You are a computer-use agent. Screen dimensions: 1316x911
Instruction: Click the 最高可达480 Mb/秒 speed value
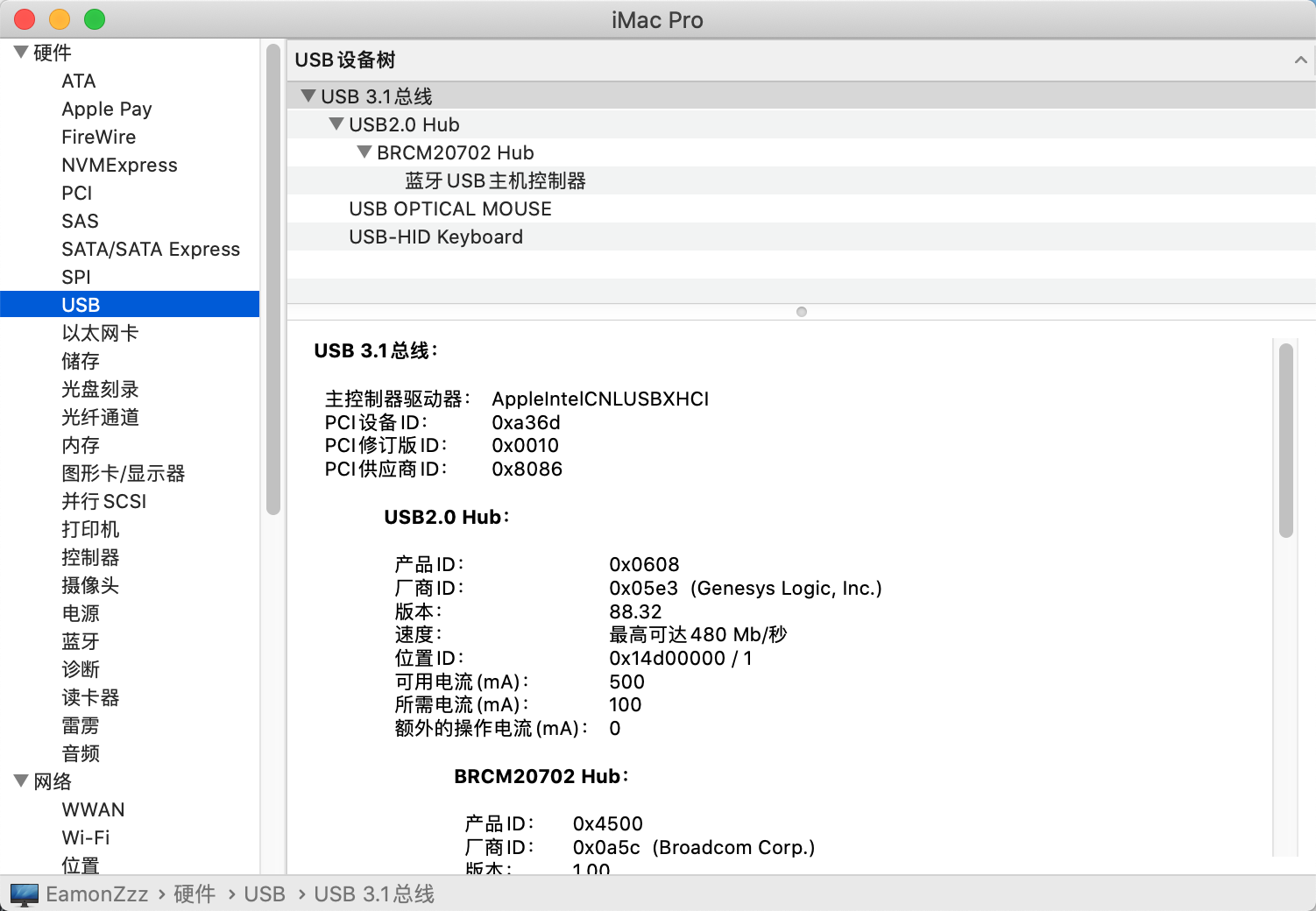tap(698, 634)
